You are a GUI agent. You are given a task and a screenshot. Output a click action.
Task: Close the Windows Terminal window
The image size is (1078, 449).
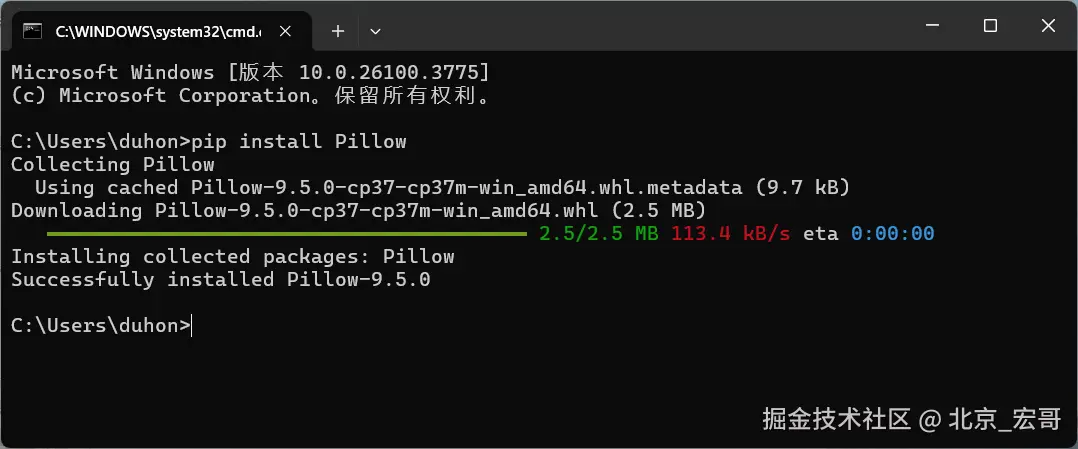pos(1048,26)
